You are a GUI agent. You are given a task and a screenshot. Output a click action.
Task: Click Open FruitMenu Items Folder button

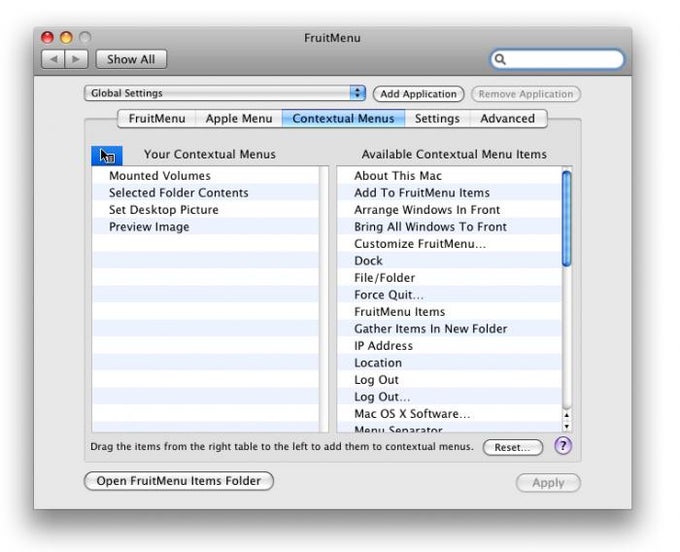[179, 481]
